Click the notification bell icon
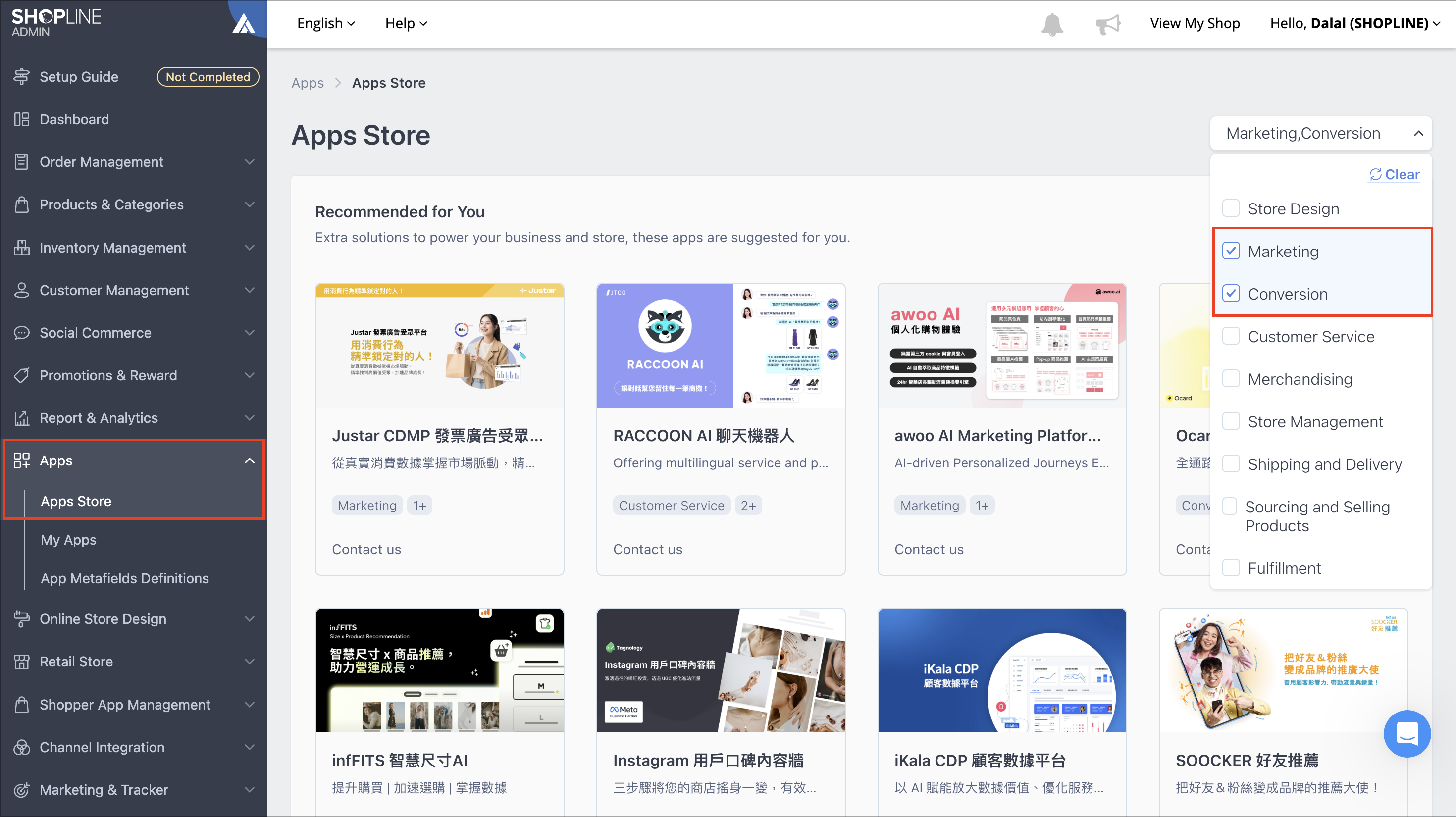Image resolution: width=1456 pixels, height=817 pixels. coord(1052,24)
